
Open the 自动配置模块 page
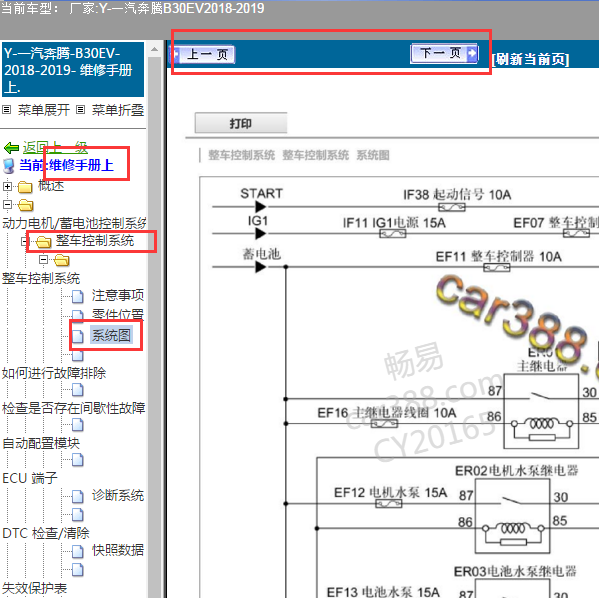tap(41, 443)
